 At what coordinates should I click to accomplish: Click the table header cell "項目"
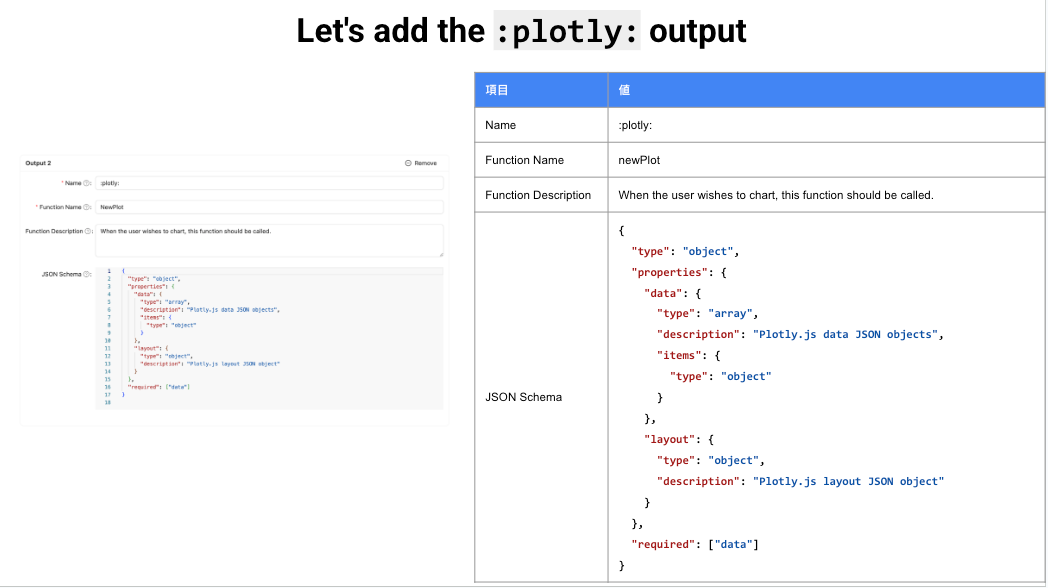point(541,90)
